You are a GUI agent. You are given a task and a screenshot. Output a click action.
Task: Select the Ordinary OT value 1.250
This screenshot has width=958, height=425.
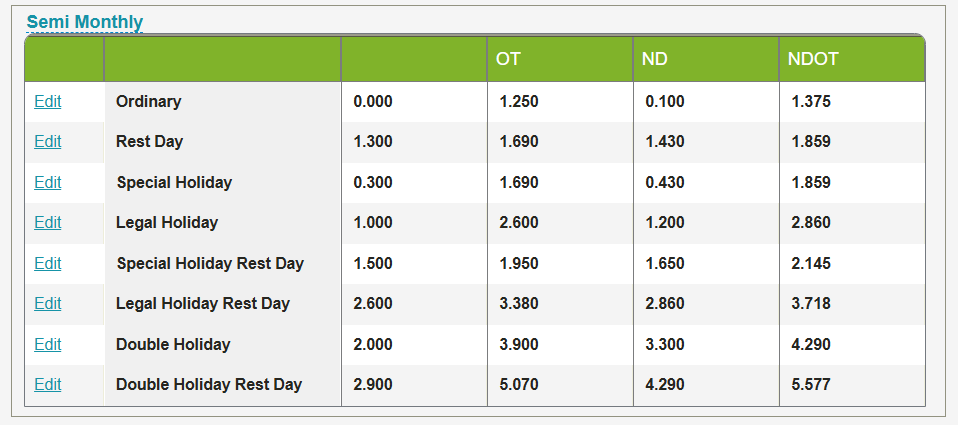pos(519,101)
